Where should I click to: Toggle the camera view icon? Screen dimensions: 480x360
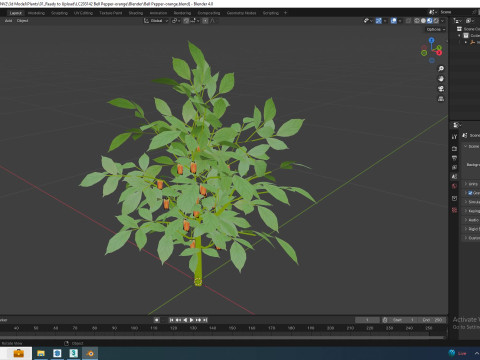point(441,89)
